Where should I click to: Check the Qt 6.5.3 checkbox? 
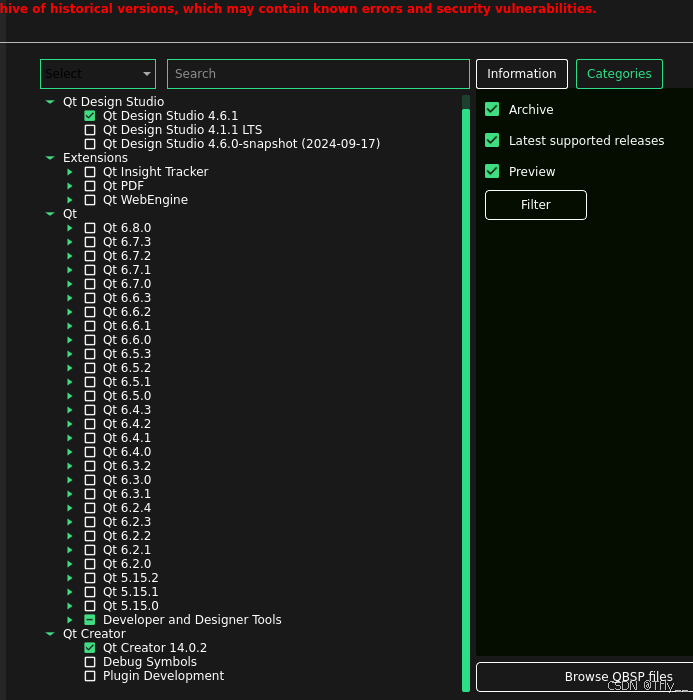click(90, 354)
